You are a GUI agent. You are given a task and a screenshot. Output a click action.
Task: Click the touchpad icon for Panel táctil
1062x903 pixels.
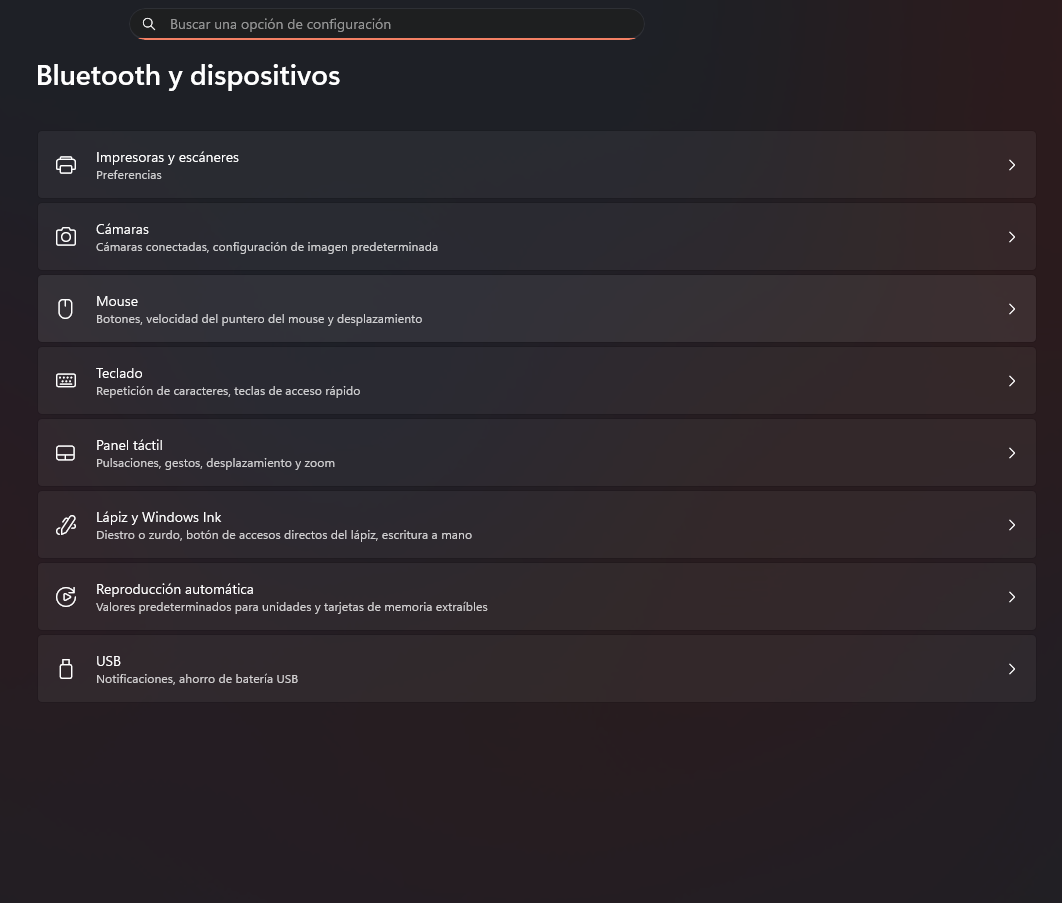66,453
